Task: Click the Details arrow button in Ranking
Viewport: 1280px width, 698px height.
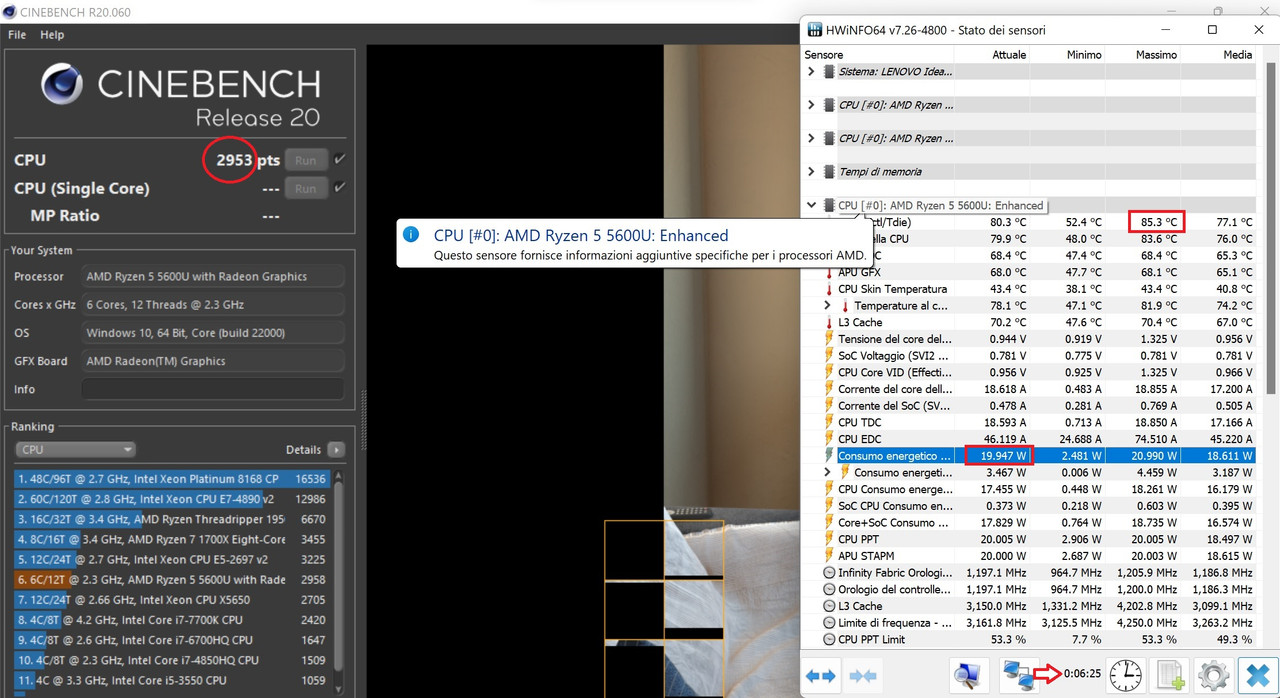Action: pos(336,450)
